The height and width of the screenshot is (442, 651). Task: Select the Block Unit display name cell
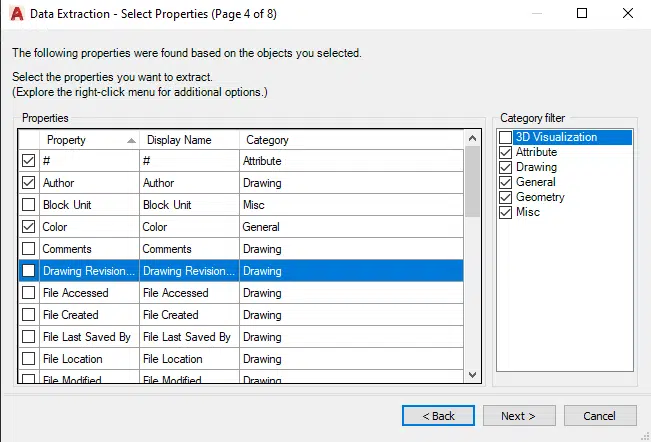click(x=189, y=205)
